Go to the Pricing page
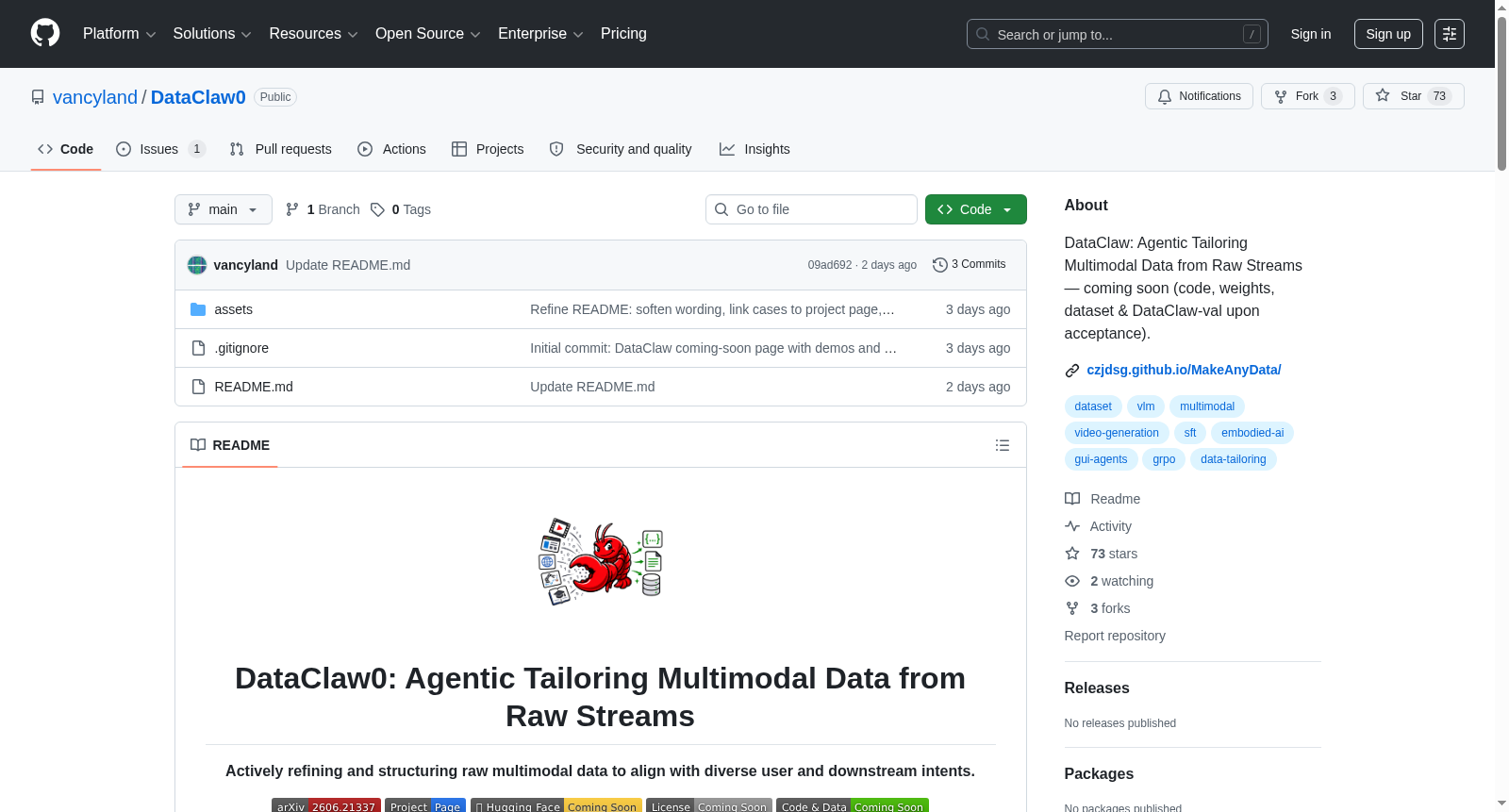The width and height of the screenshot is (1509, 812). point(623,34)
